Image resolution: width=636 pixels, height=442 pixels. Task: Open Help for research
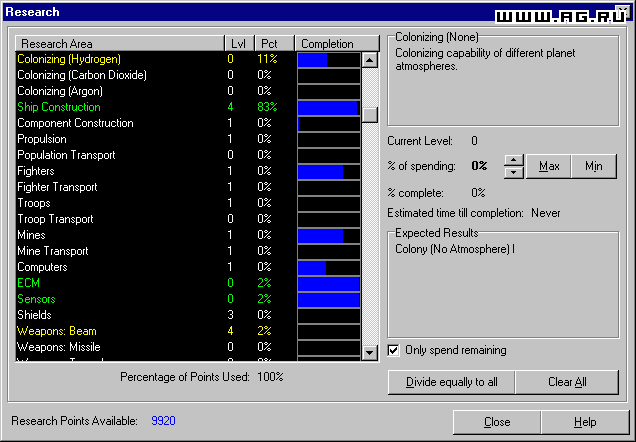pos(585,422)
